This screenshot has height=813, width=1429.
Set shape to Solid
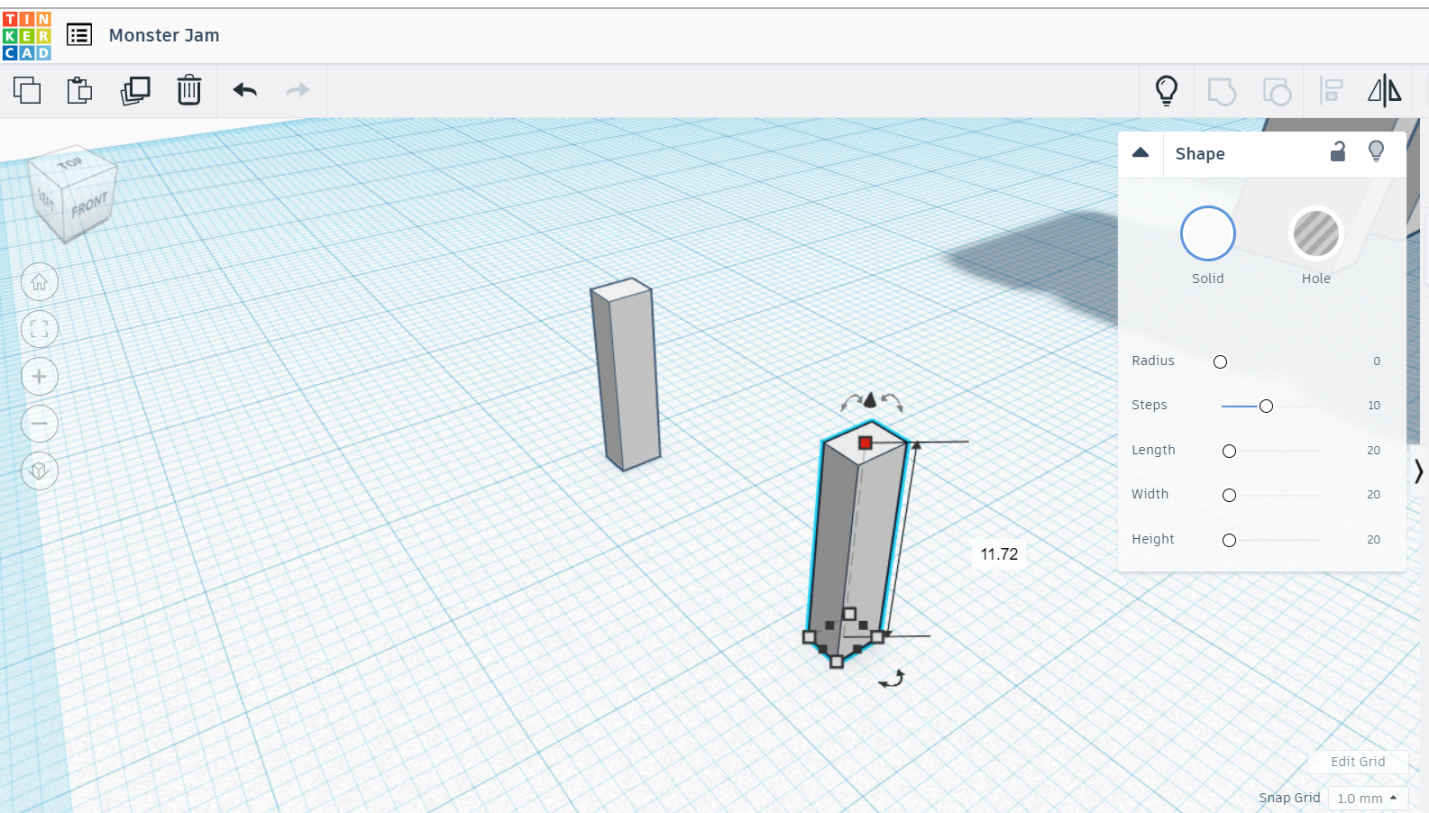coord(1208,234)
